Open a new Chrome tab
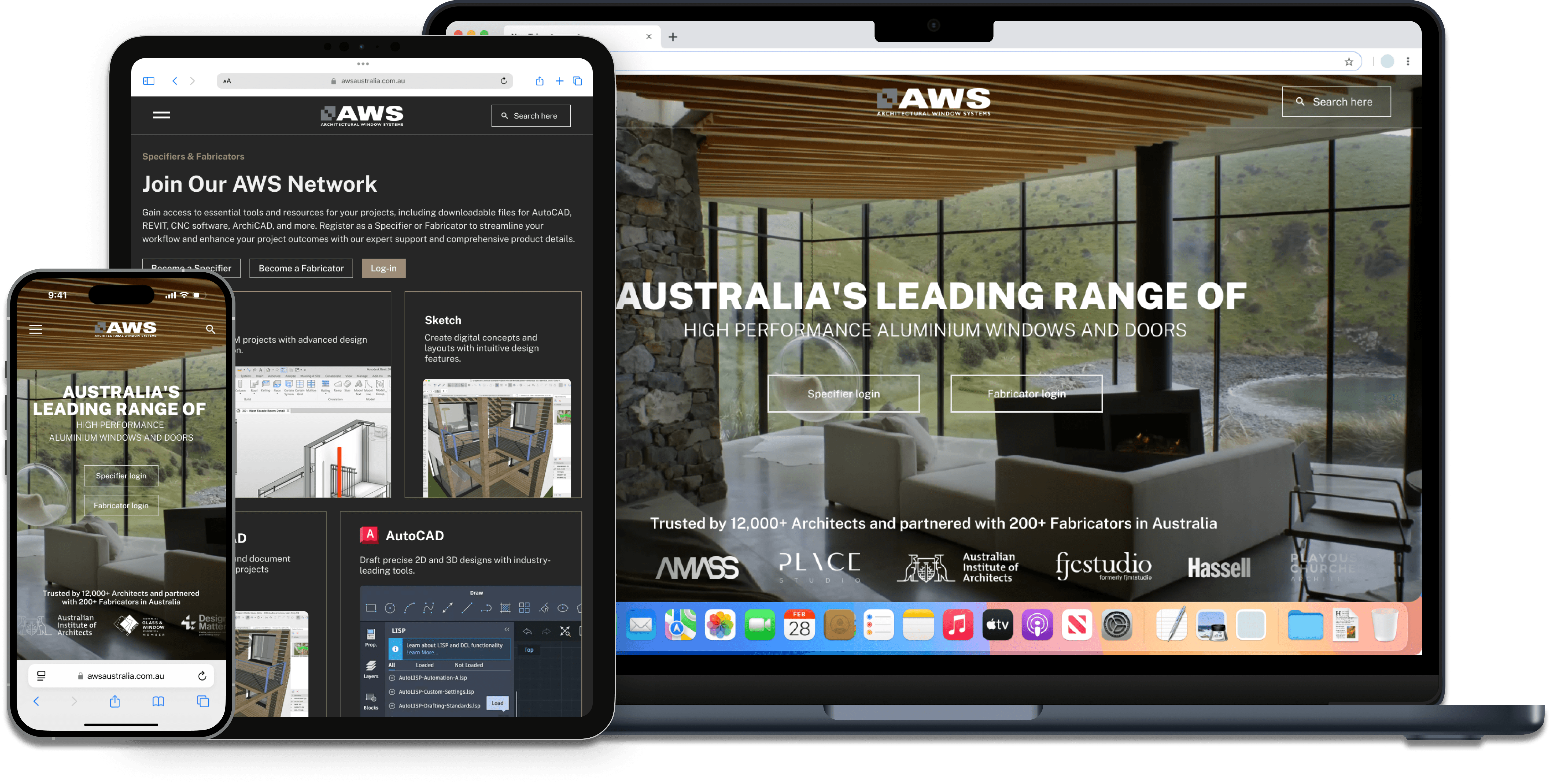Image resolution: width=1550 pixels, height=784 pixels. tap(673, 37)
